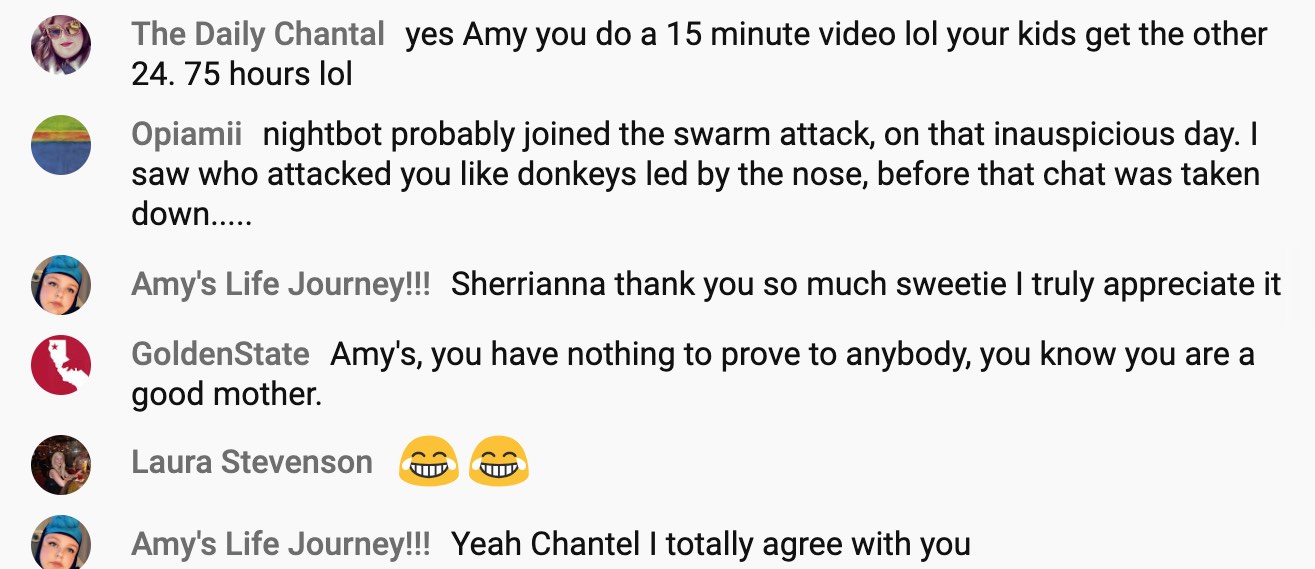This screenshot has width=1315, height=569.
Task: Select the Sherrianna thank you message
Action: pos(866,284)
